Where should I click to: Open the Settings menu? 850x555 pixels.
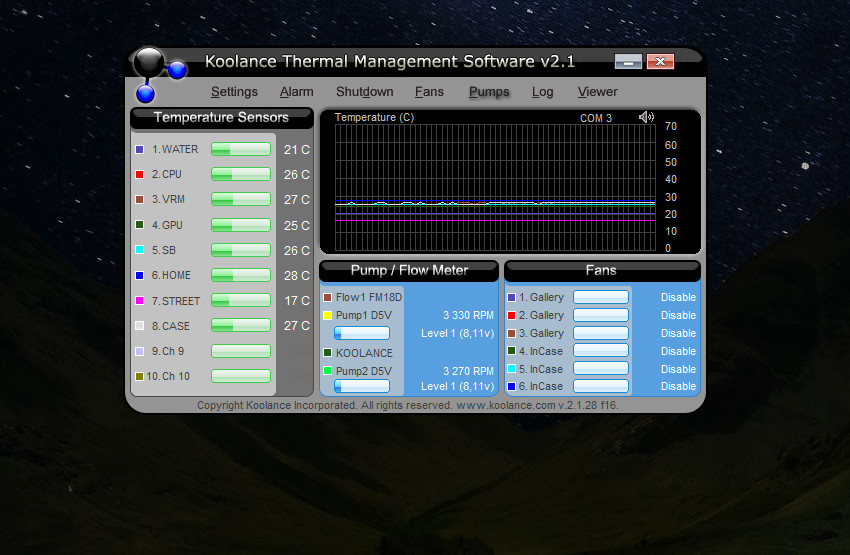[234, 92]
